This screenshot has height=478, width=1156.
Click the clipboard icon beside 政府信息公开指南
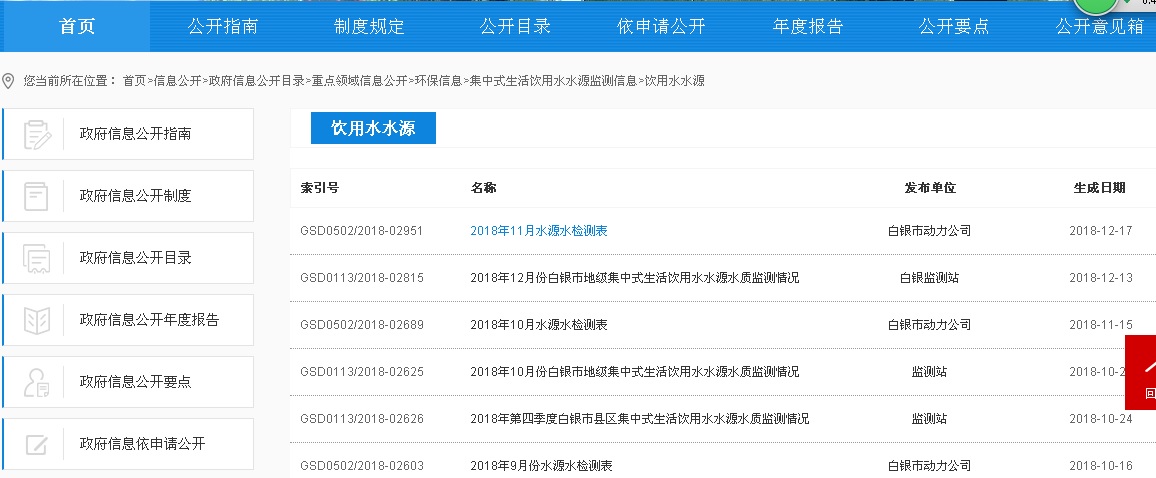[37, 134]
